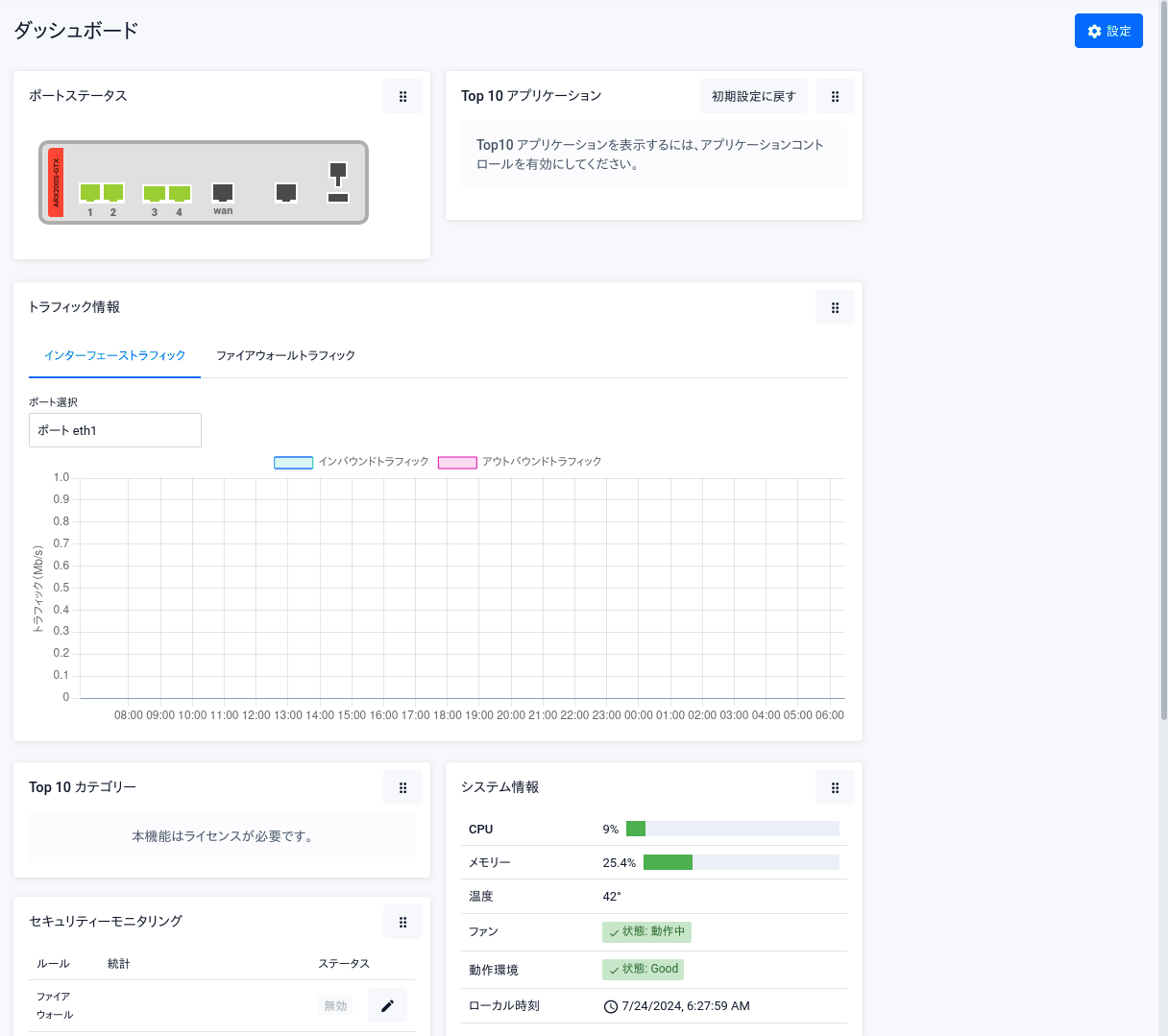This screenshot has height=1036, width=1168.
Task: Click the system information widget grip icon
Action: (x=835, y=787)
